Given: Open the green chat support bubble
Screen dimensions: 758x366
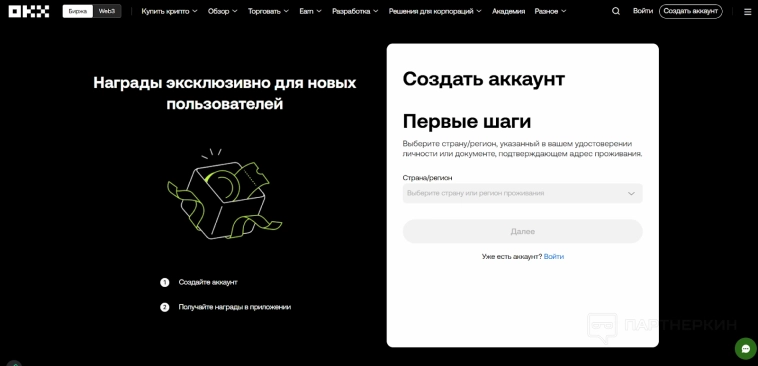Looking at the screenshot, I should tap(745, 348).
